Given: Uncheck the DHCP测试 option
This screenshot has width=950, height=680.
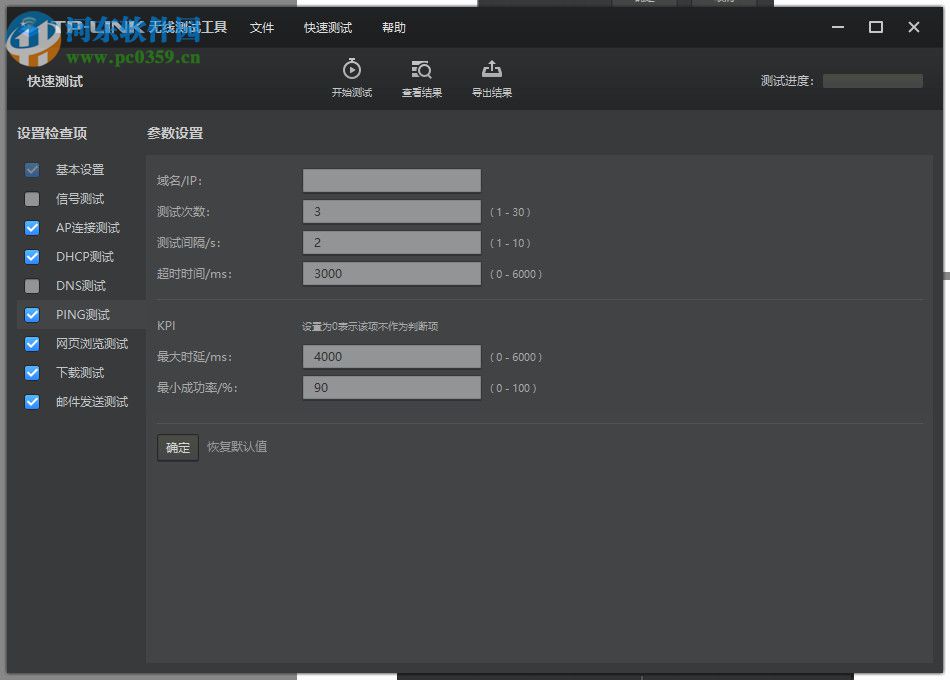Looking at the screenshot, I should 31,256.
